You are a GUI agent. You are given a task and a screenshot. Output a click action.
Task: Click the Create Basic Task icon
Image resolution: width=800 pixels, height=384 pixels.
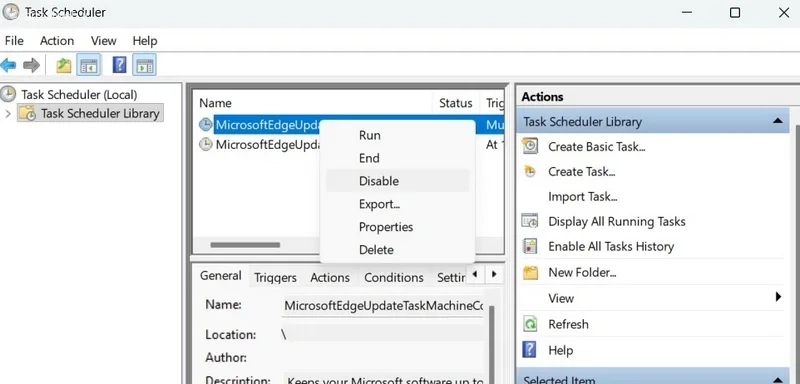click(530, 146)
